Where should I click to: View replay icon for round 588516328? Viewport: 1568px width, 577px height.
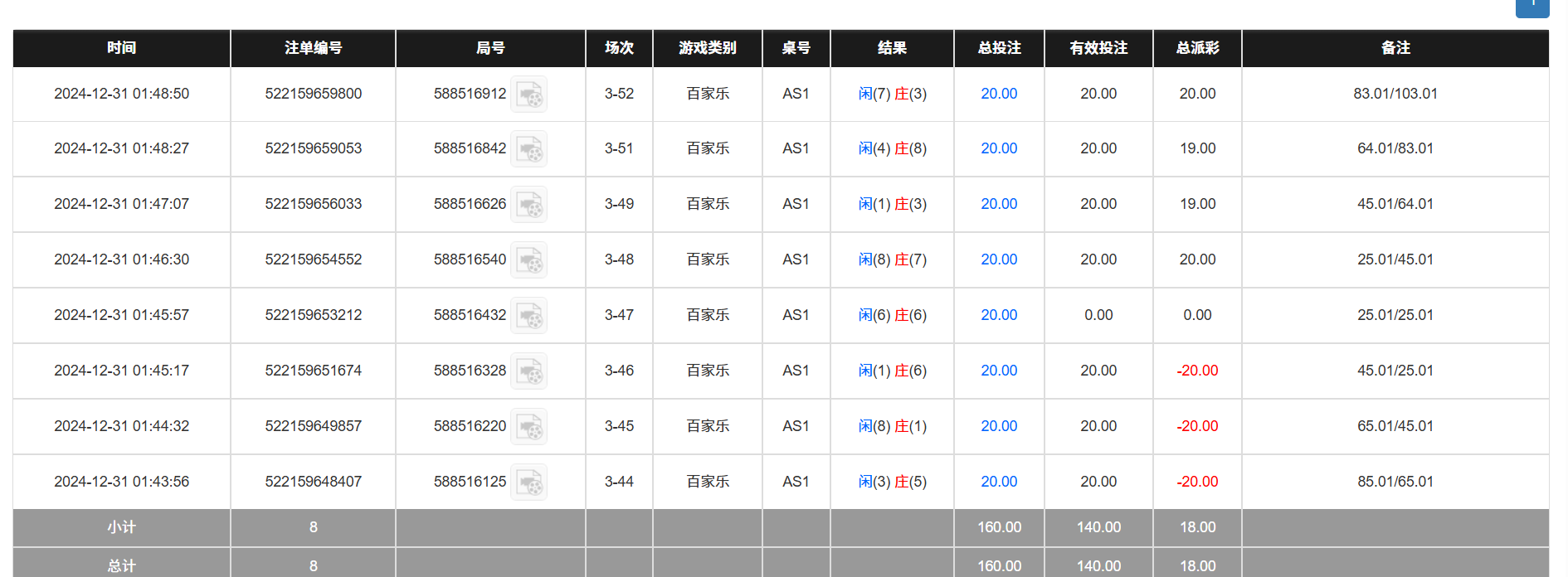pyautogui.click(x=528, y=371)
